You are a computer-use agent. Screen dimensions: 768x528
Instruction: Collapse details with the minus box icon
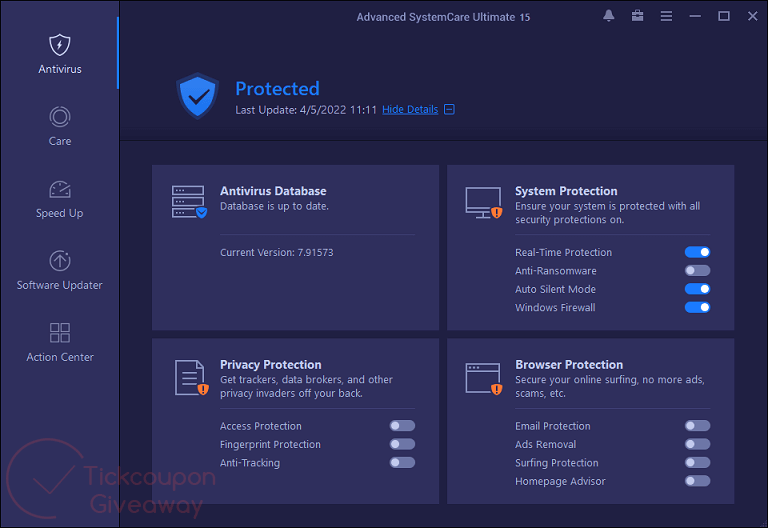[449, 109]
